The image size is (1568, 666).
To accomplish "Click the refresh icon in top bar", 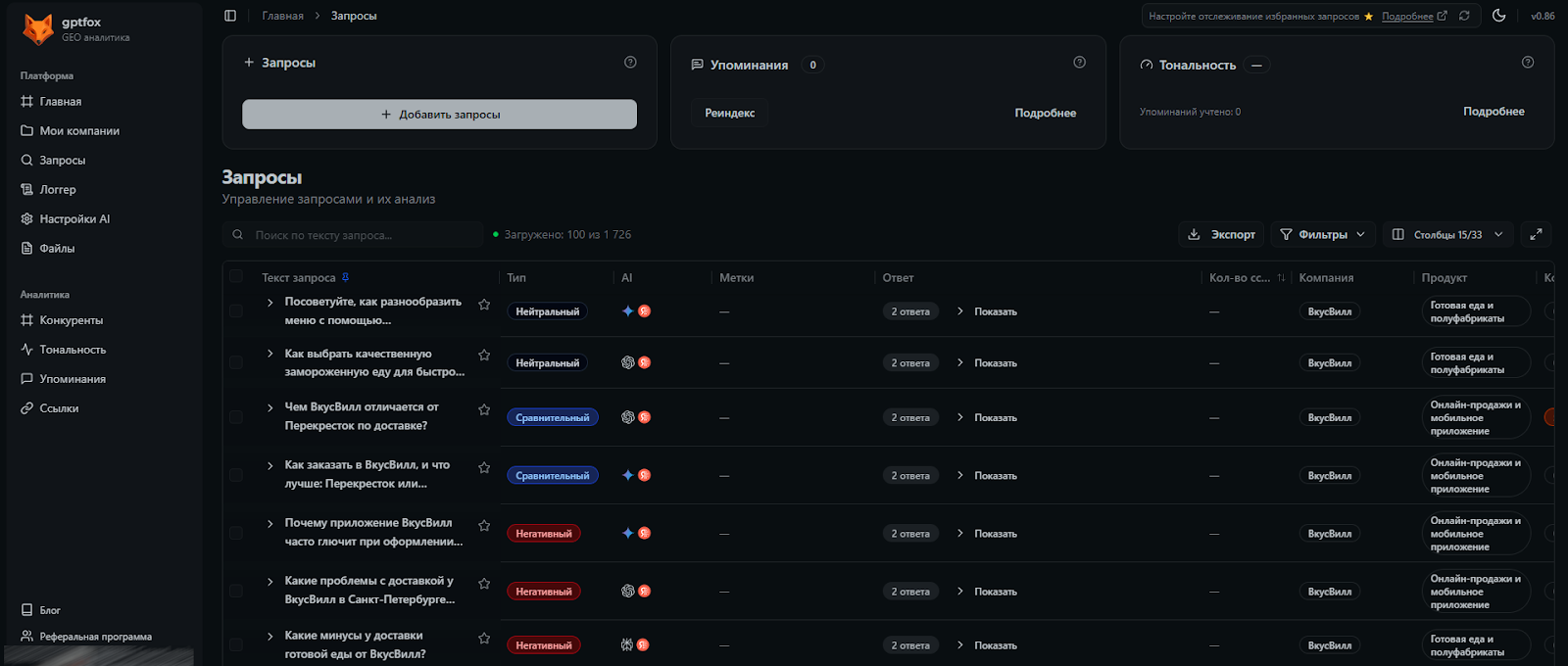I will pos(1464,16).
